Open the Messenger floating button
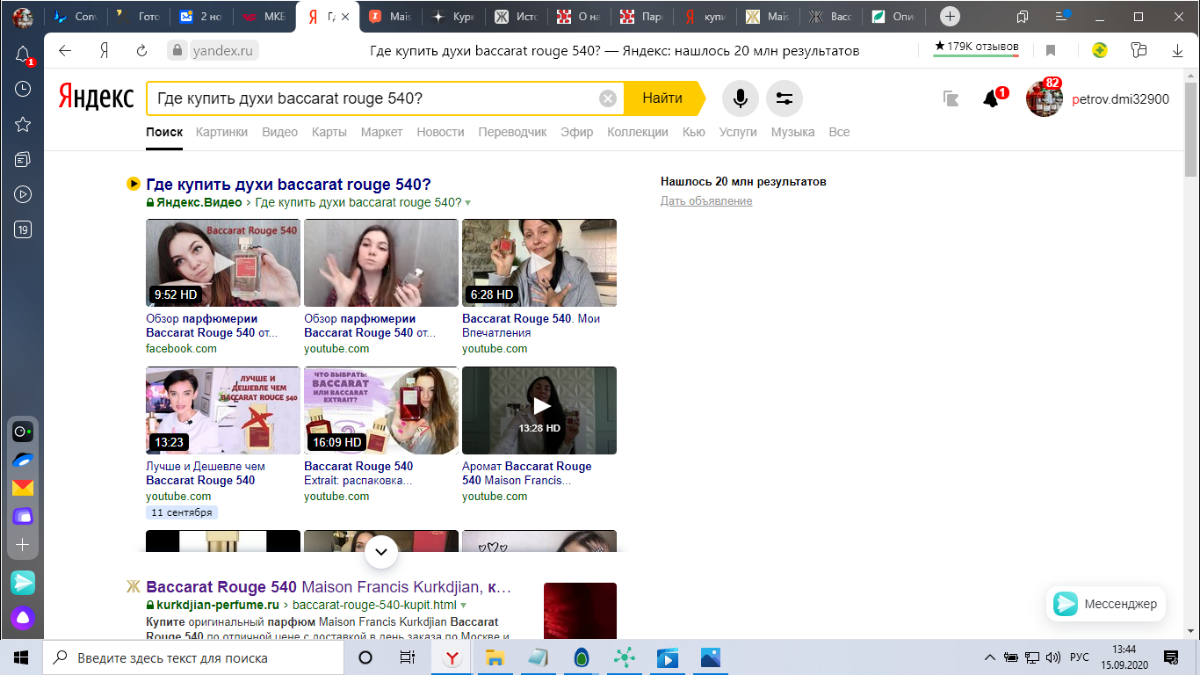Viewport: 1200px width, 675px height. tap(1106, 604)
